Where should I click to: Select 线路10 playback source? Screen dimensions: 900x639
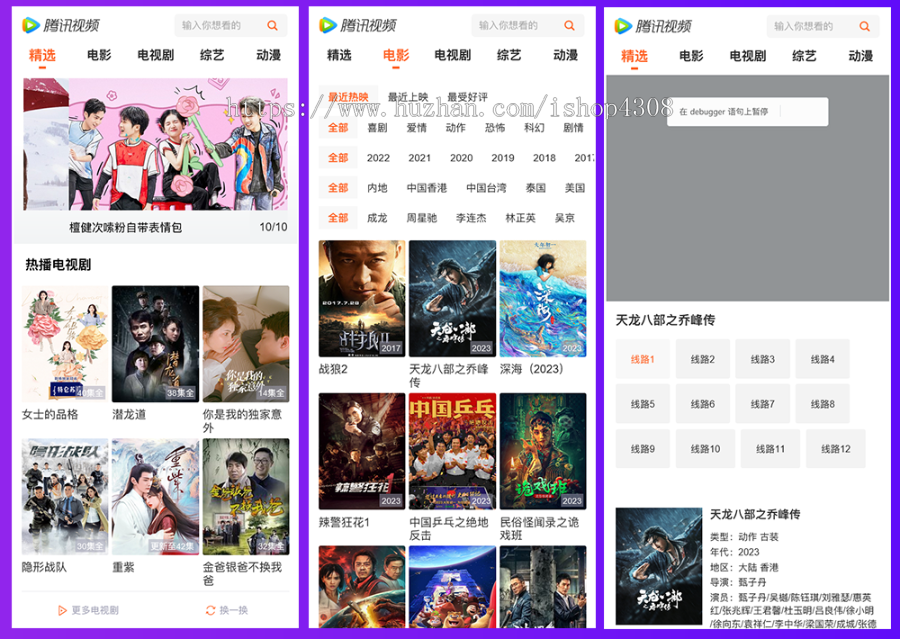705,448
